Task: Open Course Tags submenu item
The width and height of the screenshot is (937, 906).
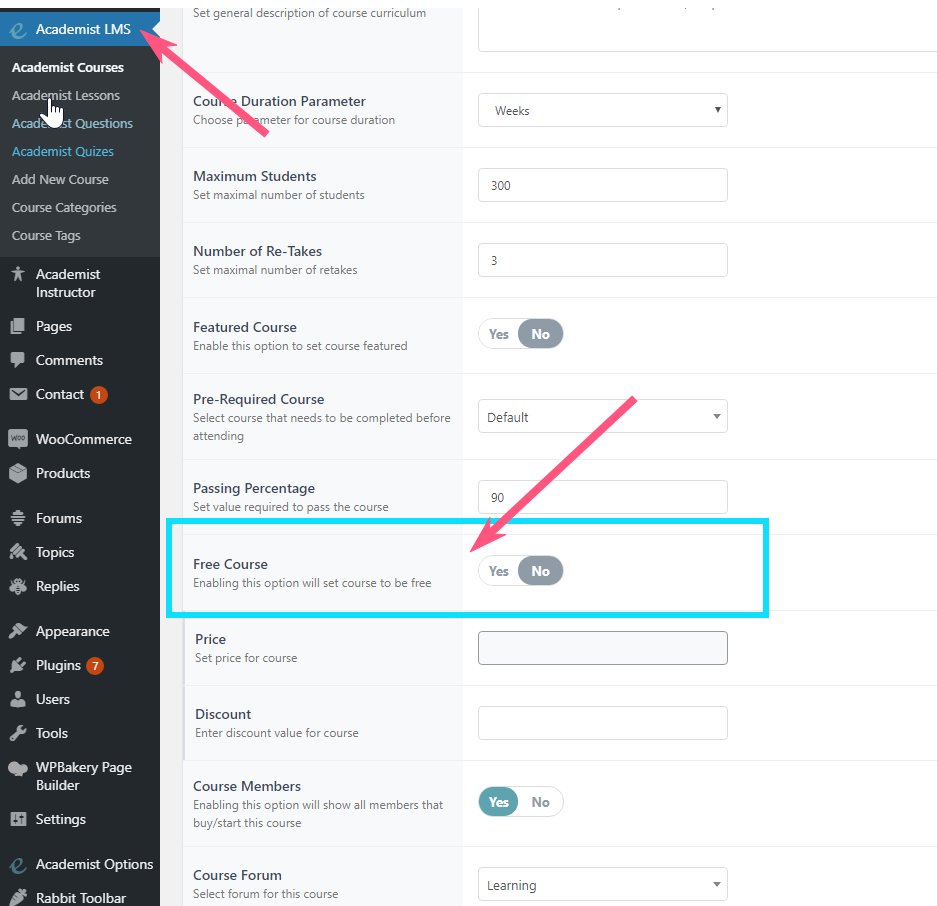Action: [x=46, y=236]
